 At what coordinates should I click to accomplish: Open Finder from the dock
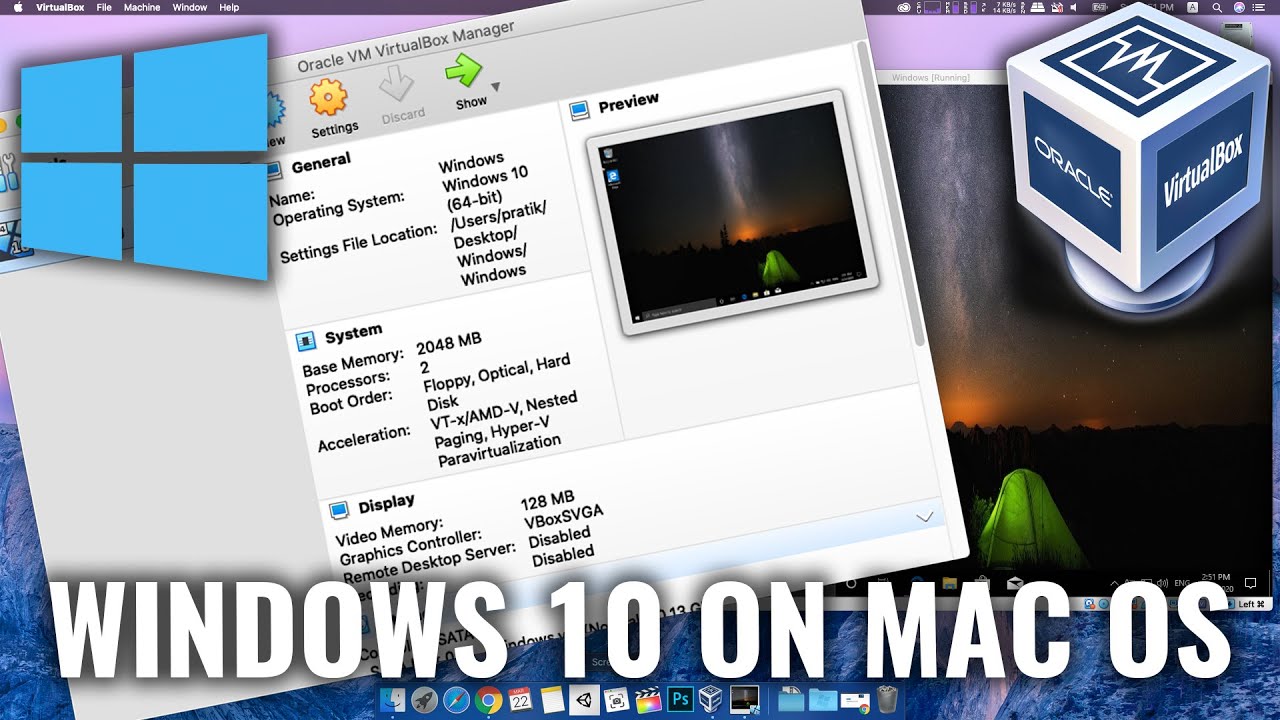393,700
